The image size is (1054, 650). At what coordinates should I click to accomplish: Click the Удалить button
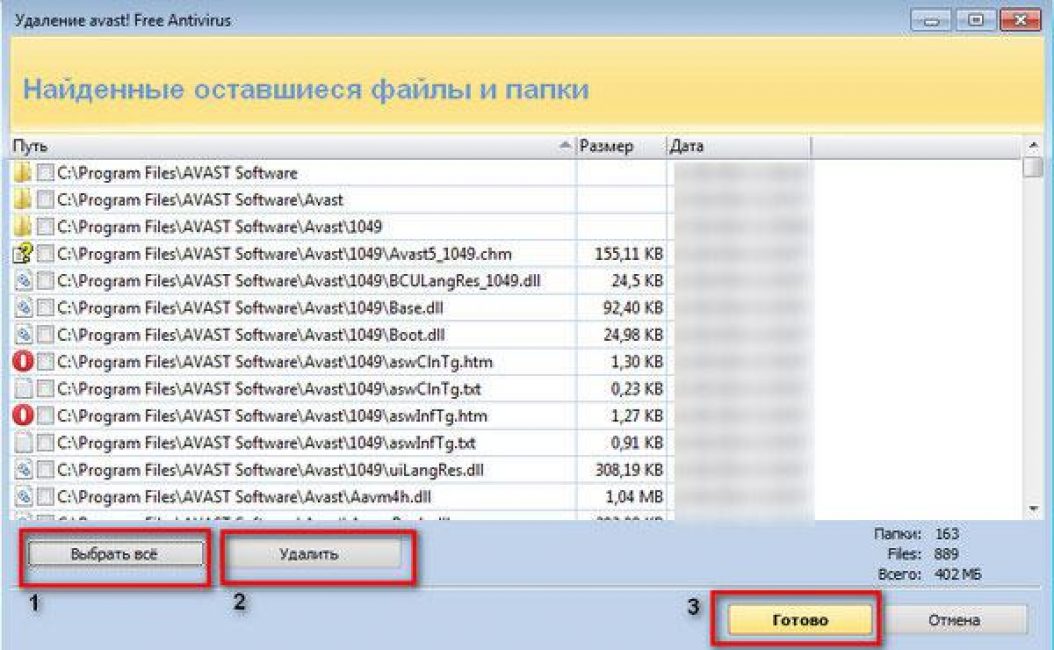pyautogui.click(x=309, y=554)
